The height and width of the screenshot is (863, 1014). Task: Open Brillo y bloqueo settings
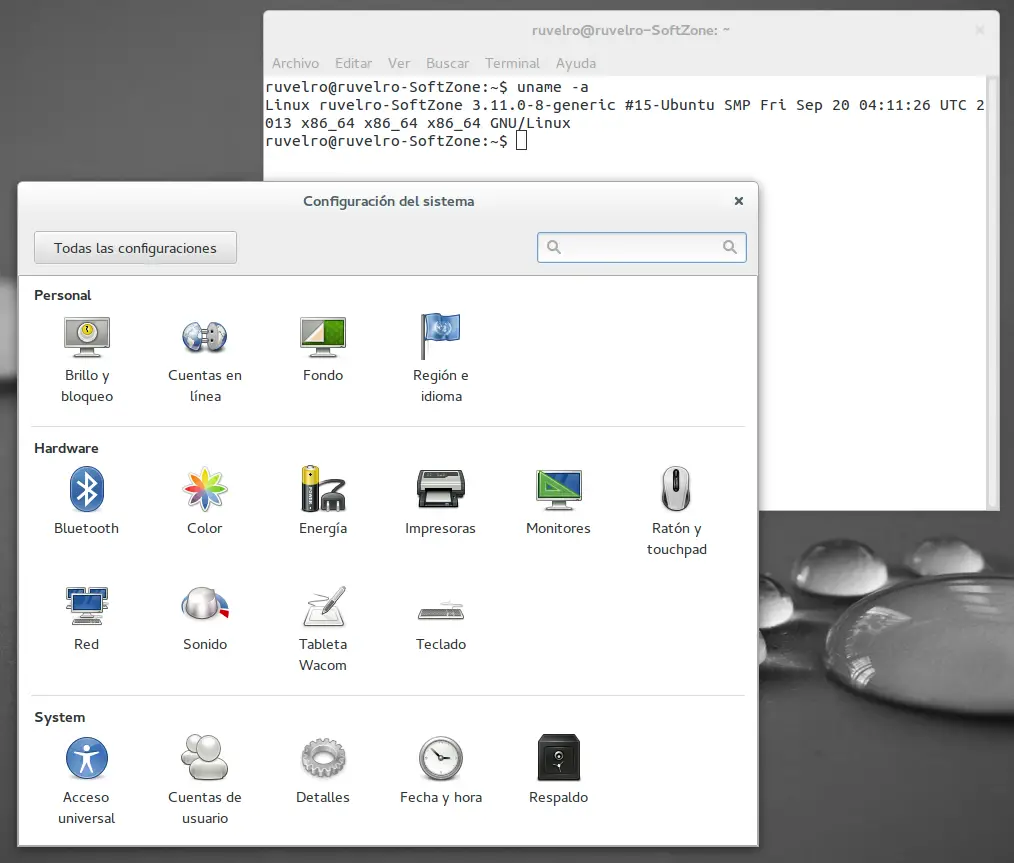[x=87, y=359]
